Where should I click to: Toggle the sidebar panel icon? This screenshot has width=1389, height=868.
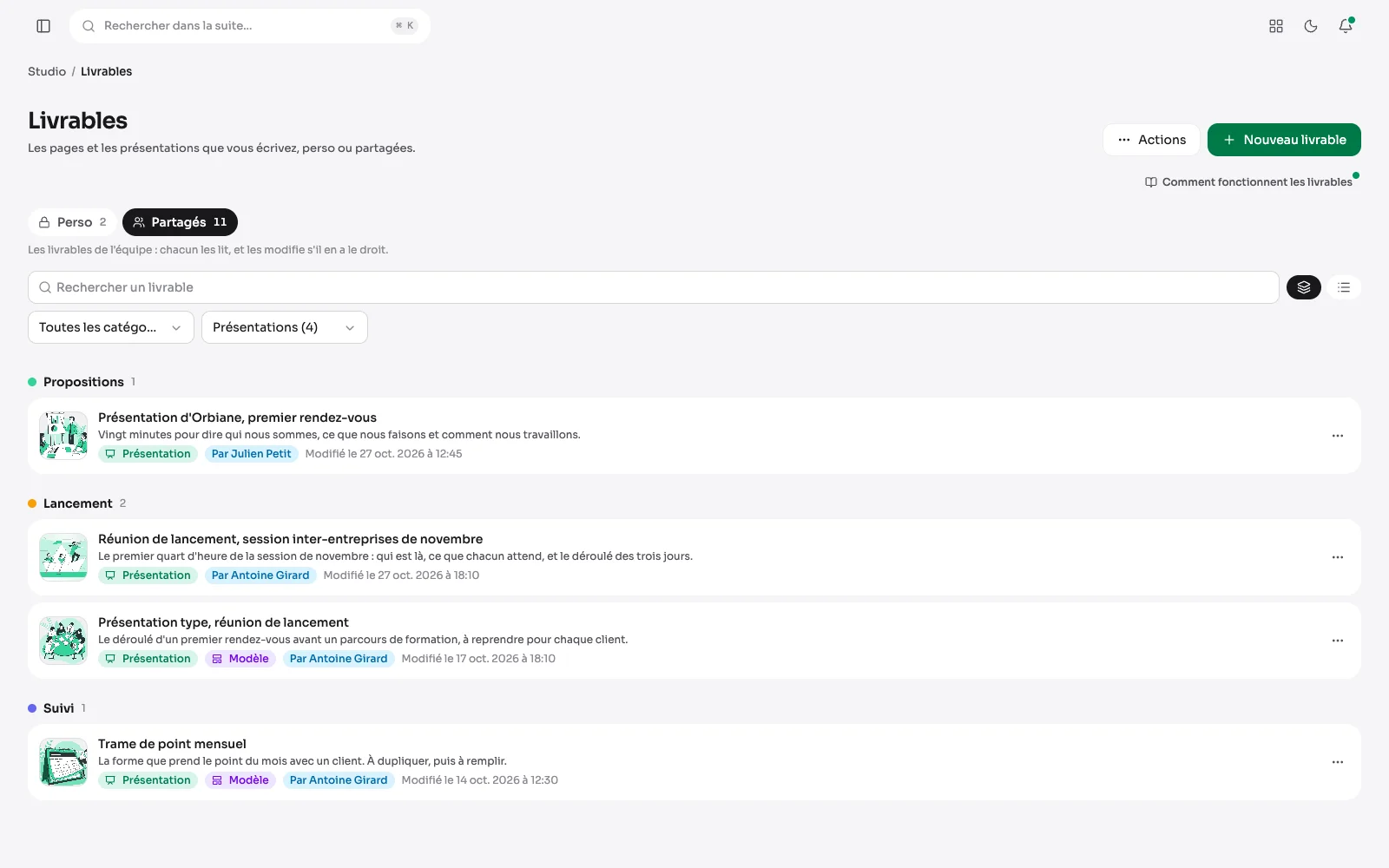click(x=43, y=26)
